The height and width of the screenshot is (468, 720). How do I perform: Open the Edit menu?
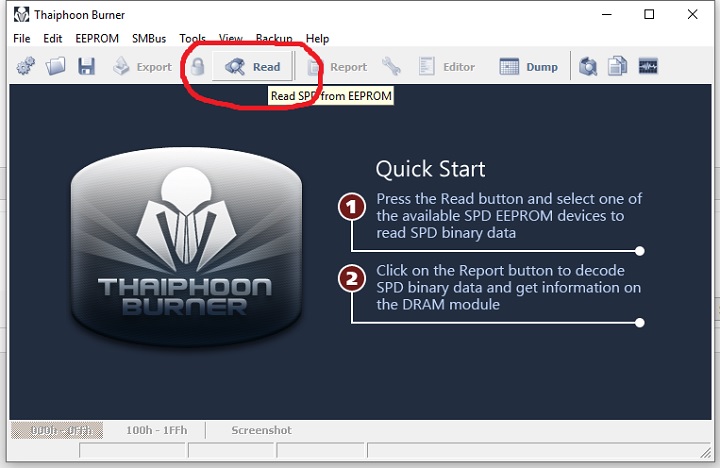tap(52, 39)
